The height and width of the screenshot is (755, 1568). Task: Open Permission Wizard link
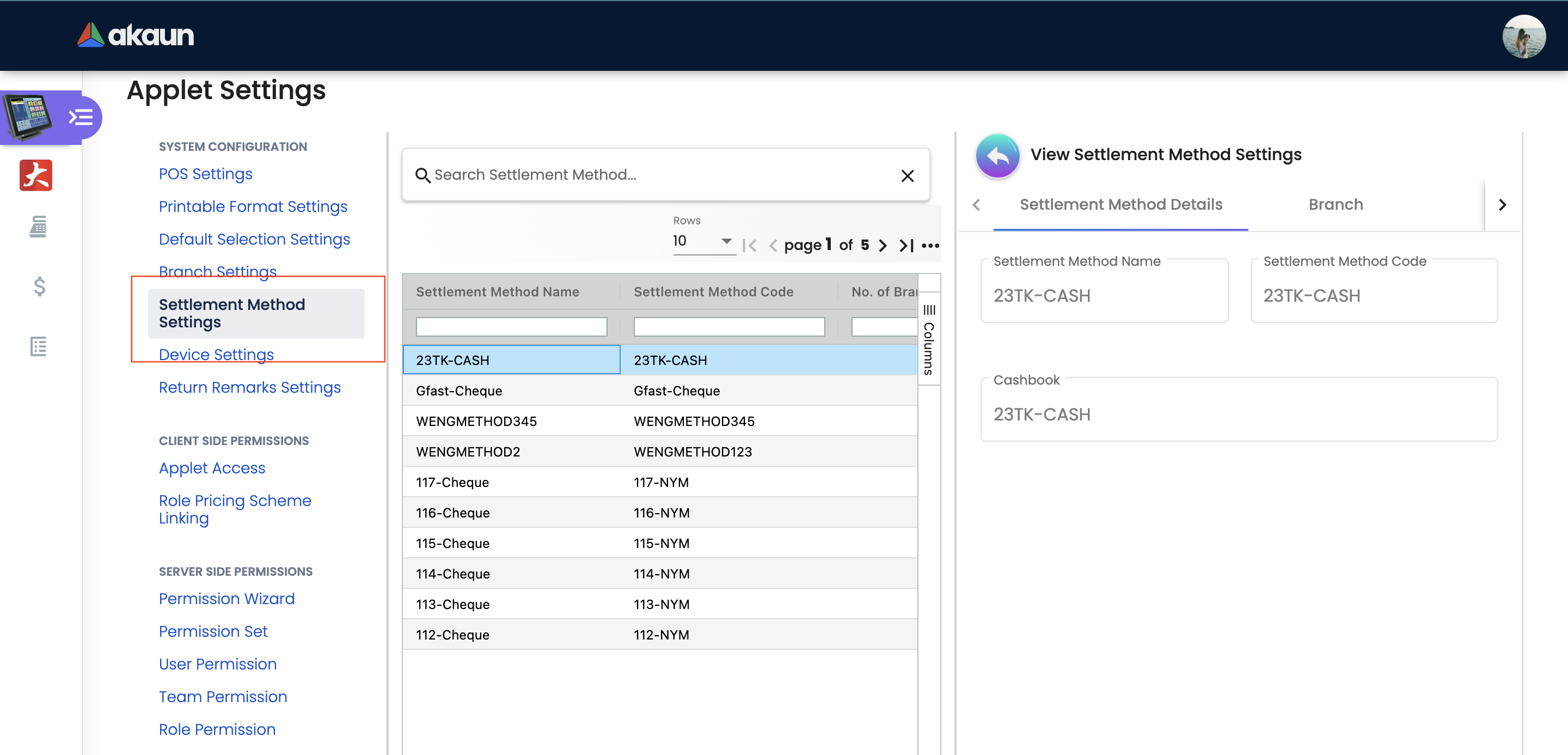coord(226,599)
